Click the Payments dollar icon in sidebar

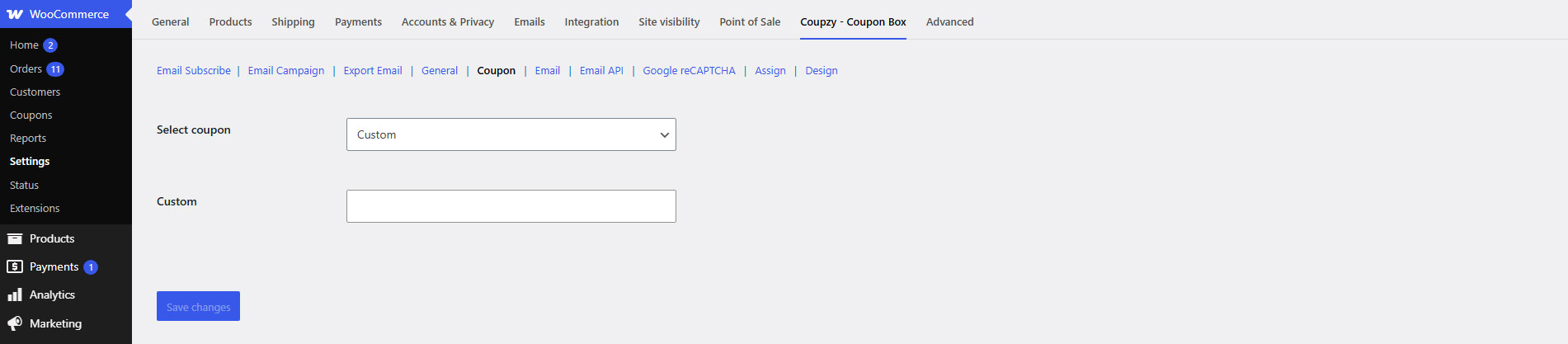15,266
